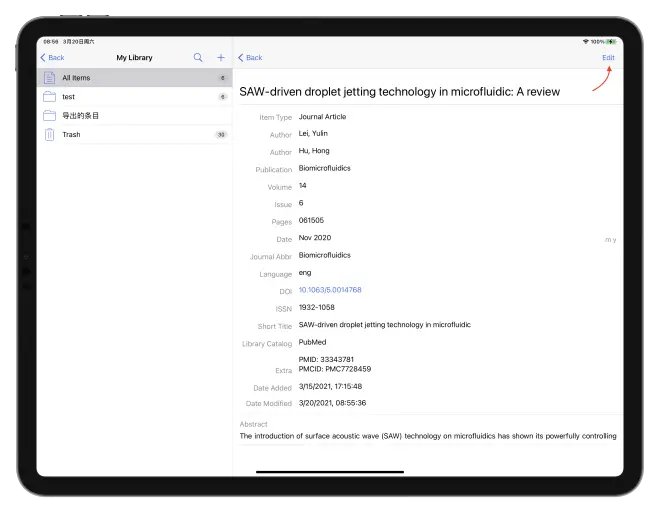Select Publication value Biomicrofluidics
This screenshot has height=513, width=660.
325,168
